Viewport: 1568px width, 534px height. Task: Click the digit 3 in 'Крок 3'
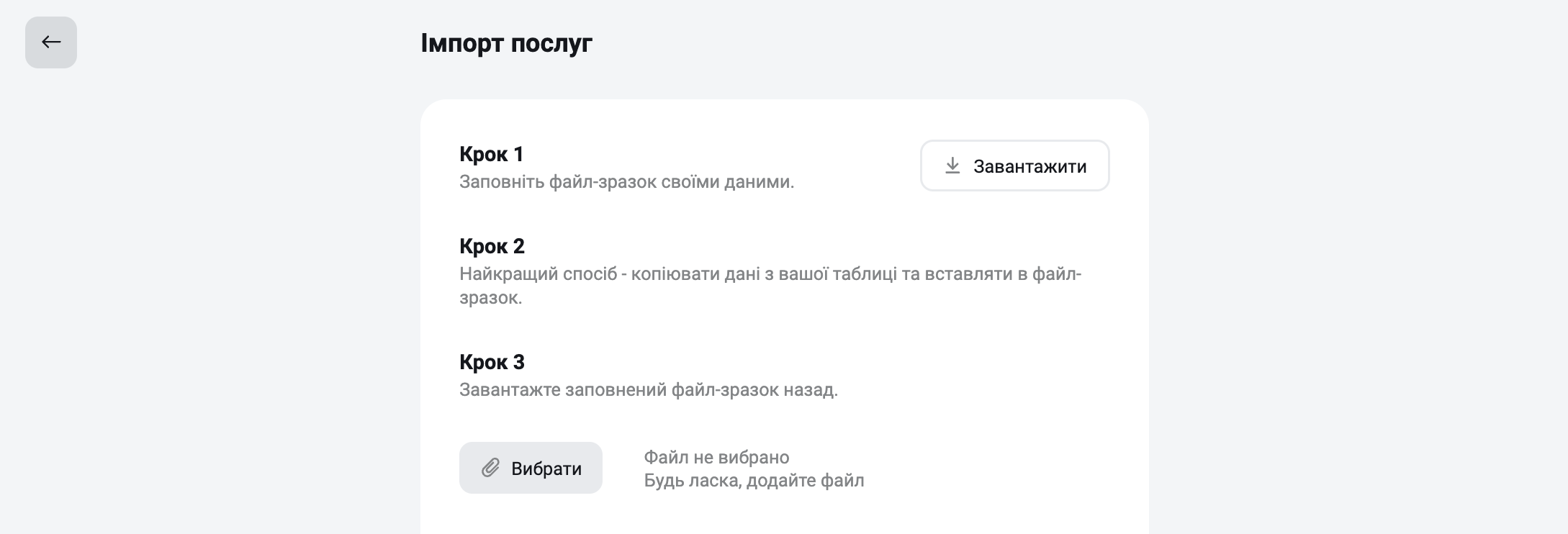coord(519,362)
